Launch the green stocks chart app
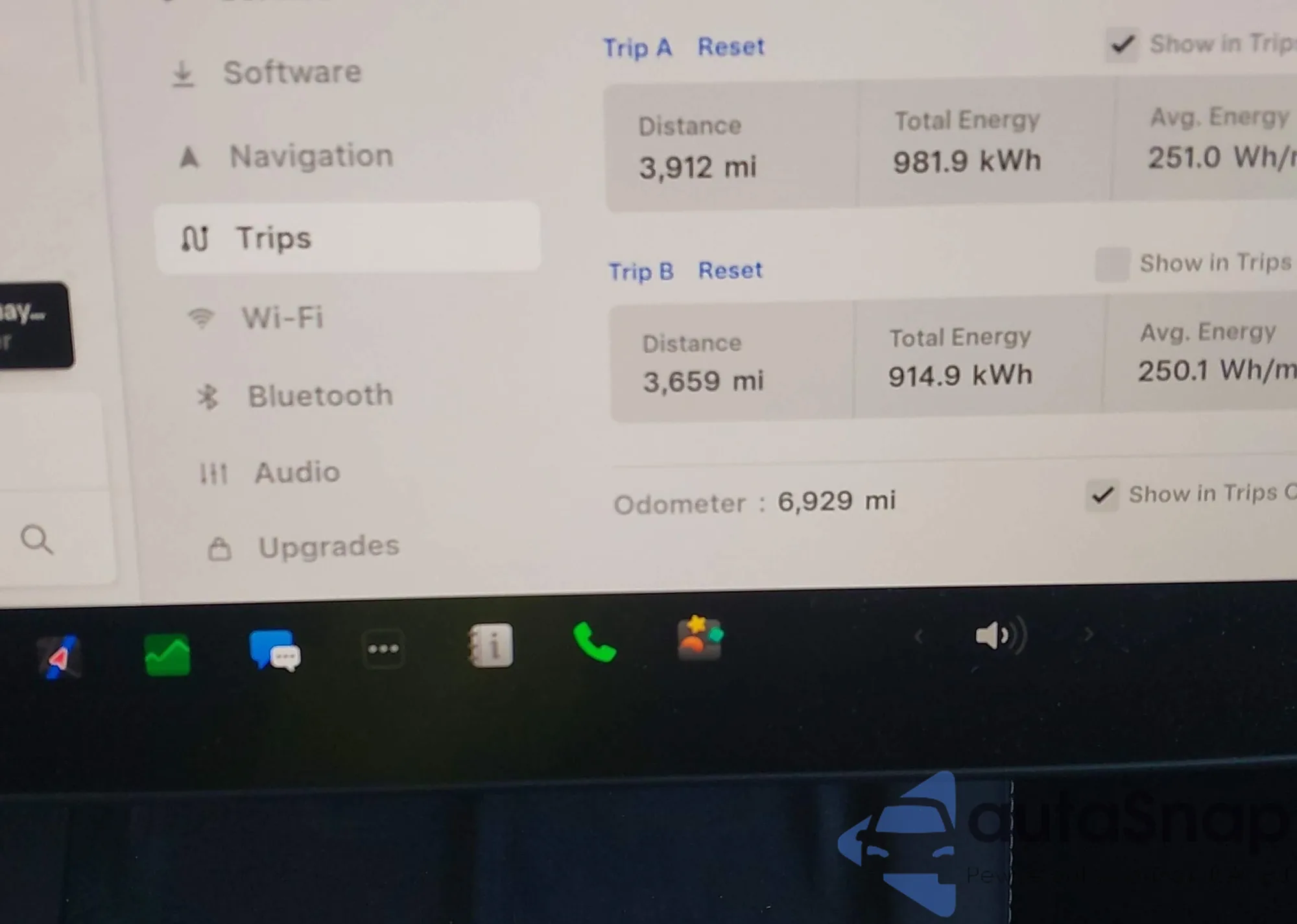1297x924 pixels. click(x=167, y=655)
